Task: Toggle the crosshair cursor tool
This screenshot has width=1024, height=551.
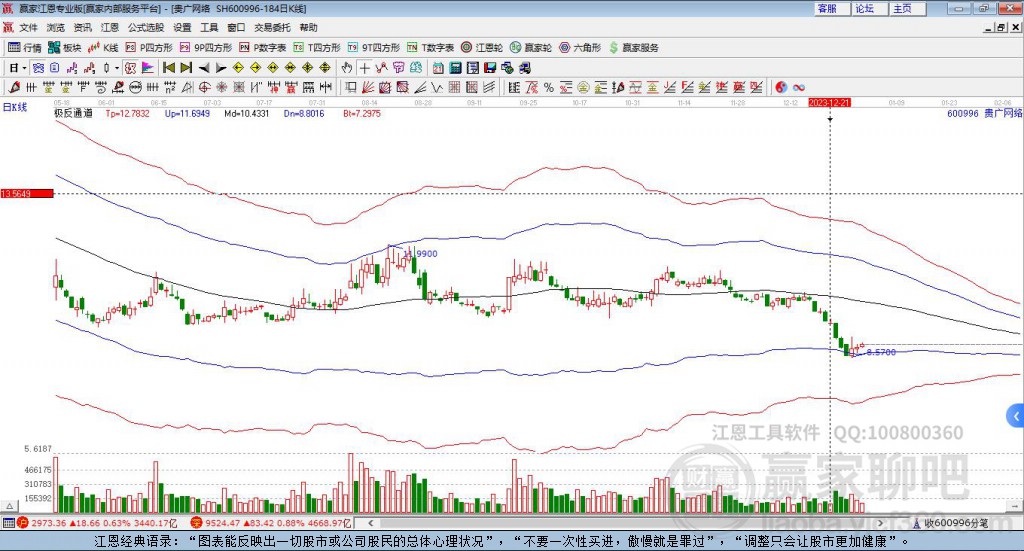Action: pos(365,68)
